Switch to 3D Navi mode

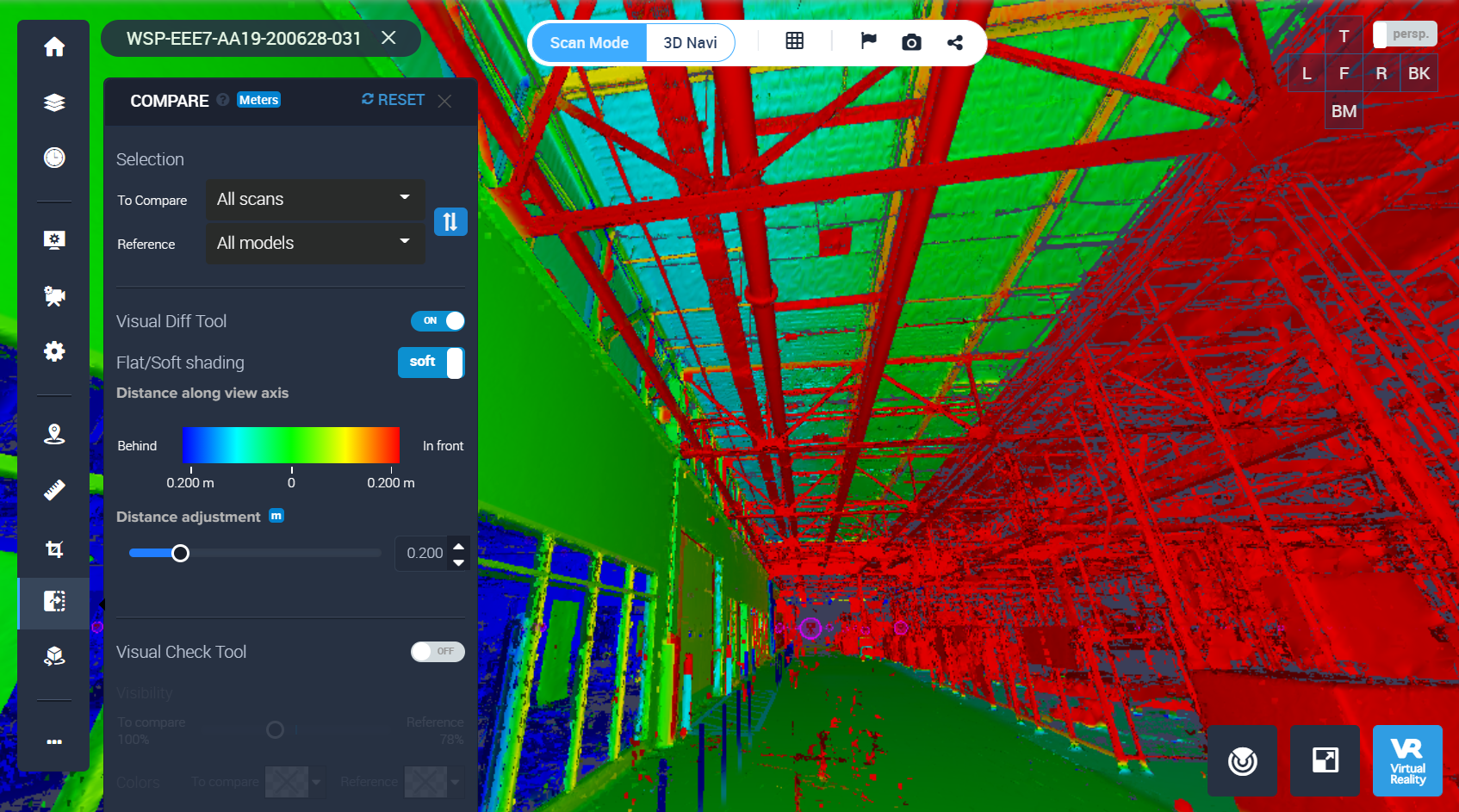(690, 42)
